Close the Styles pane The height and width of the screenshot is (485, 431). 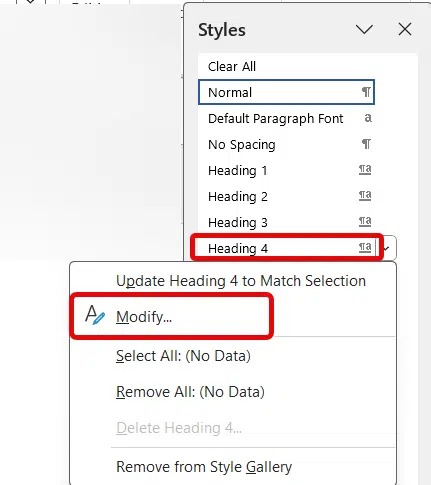coord(405,29)
